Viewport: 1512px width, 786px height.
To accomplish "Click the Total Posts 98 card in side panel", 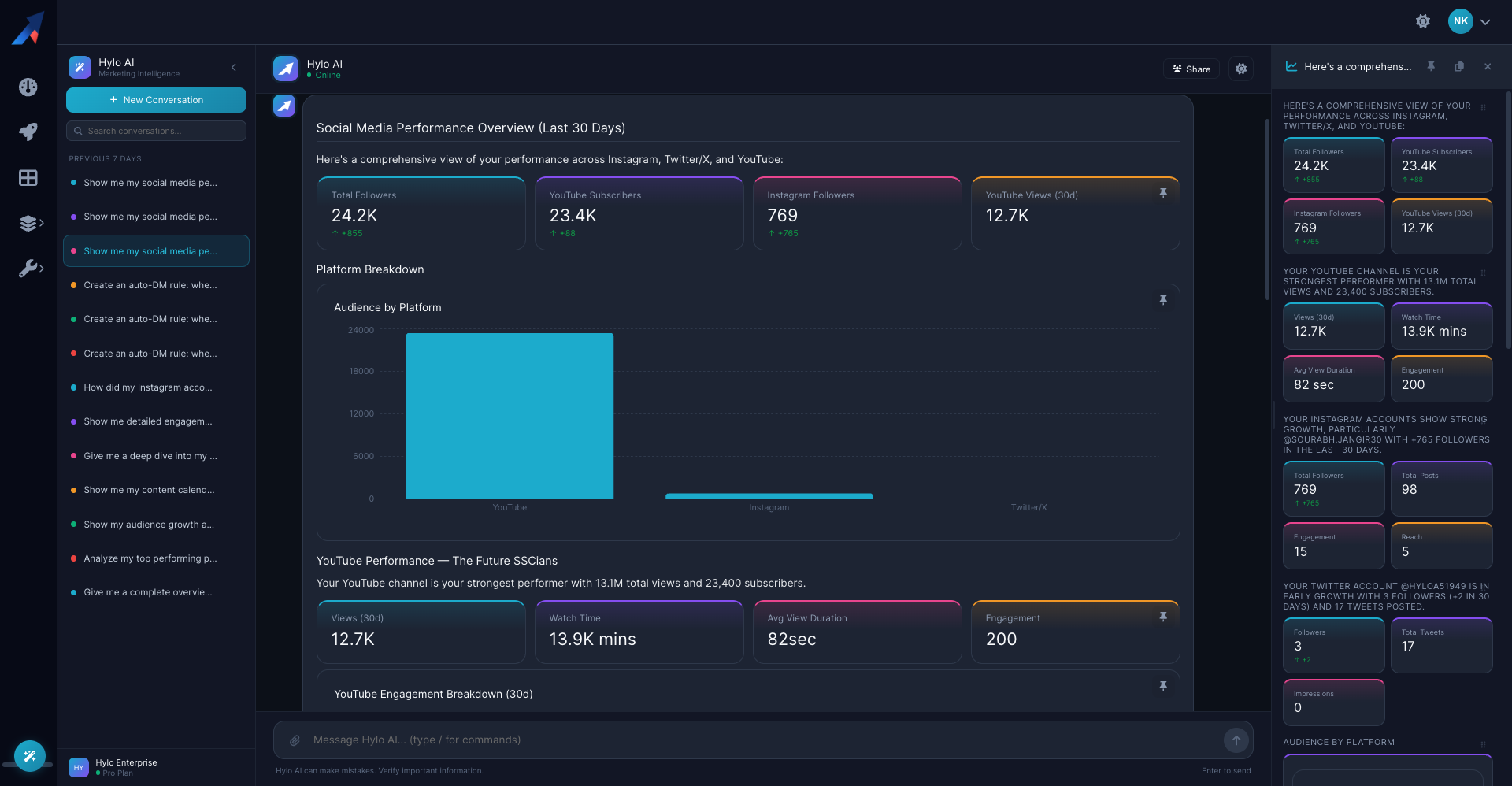I will 1442,488.
